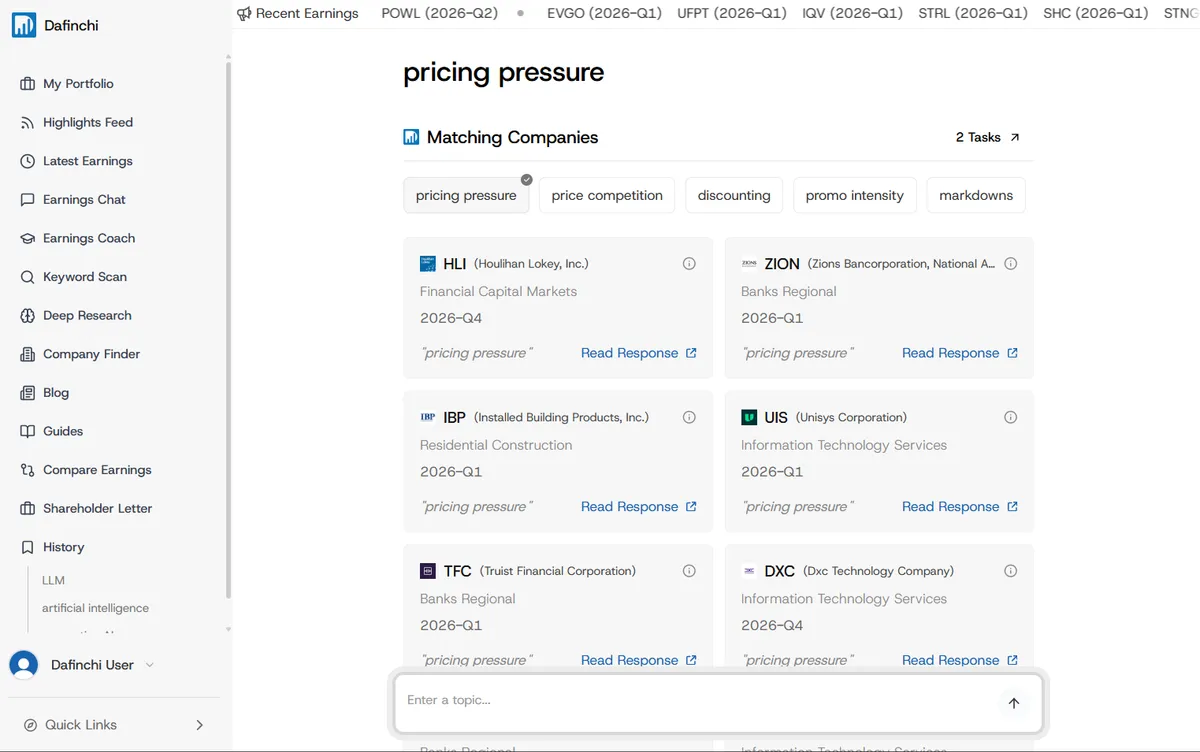Image resolution: width=1200 pixels, height=752 pixels.
Task: Submit topic with the up arrow button
Action: point(1013,703)
